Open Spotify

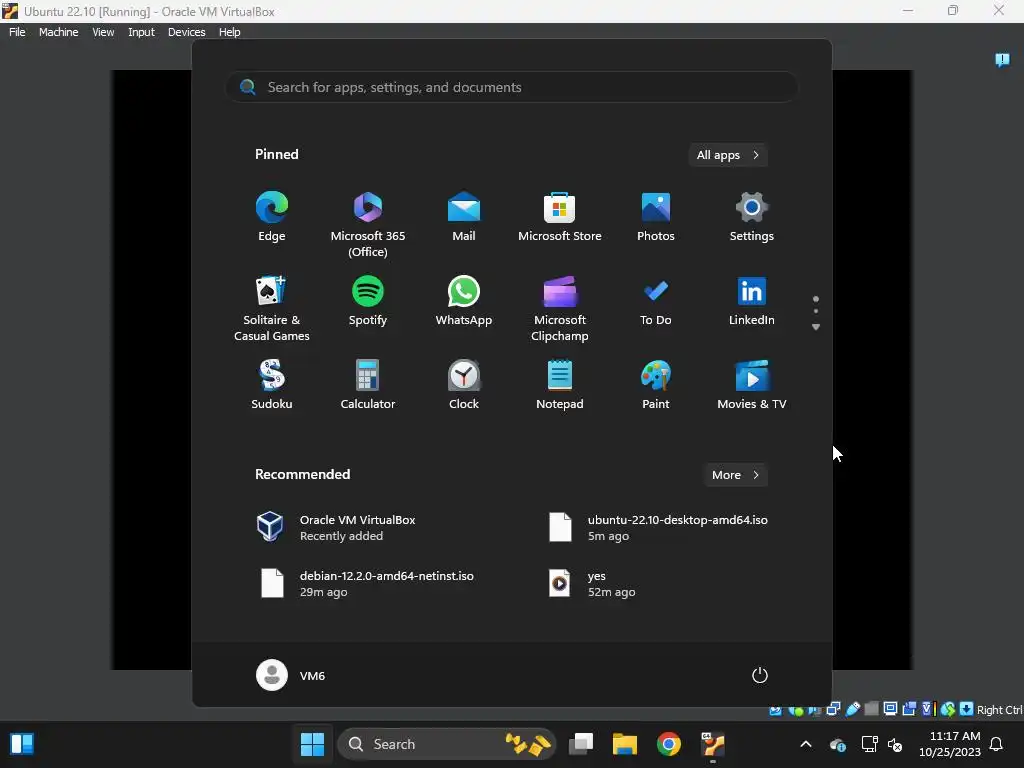tap(368, 301)
